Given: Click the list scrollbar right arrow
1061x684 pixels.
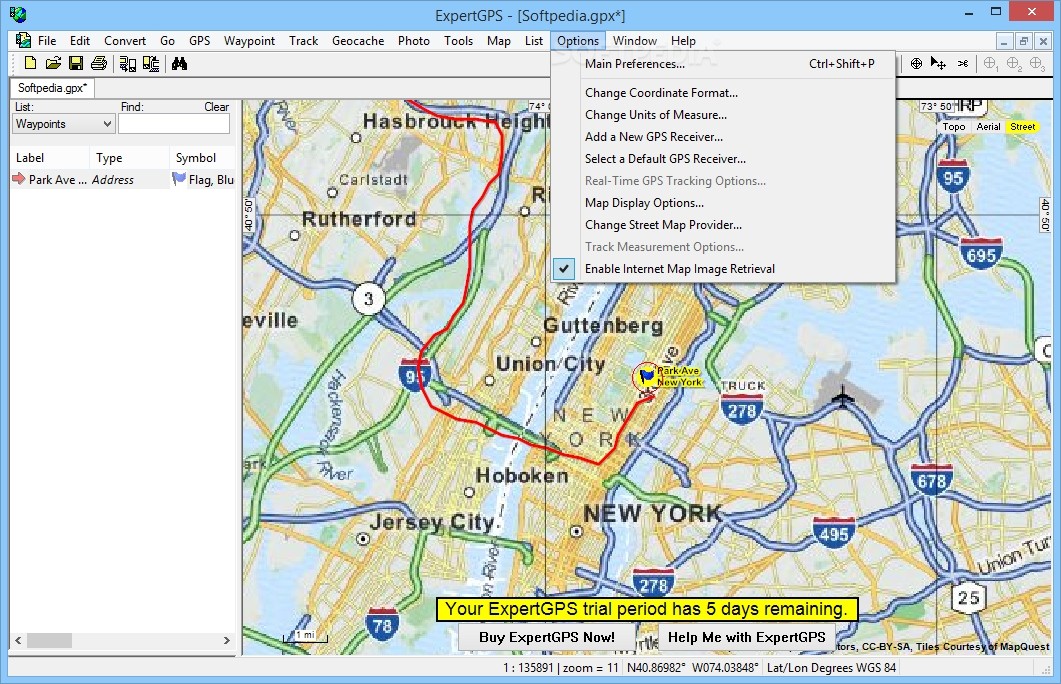Looking at the screenshot, I should click(227, 640).
